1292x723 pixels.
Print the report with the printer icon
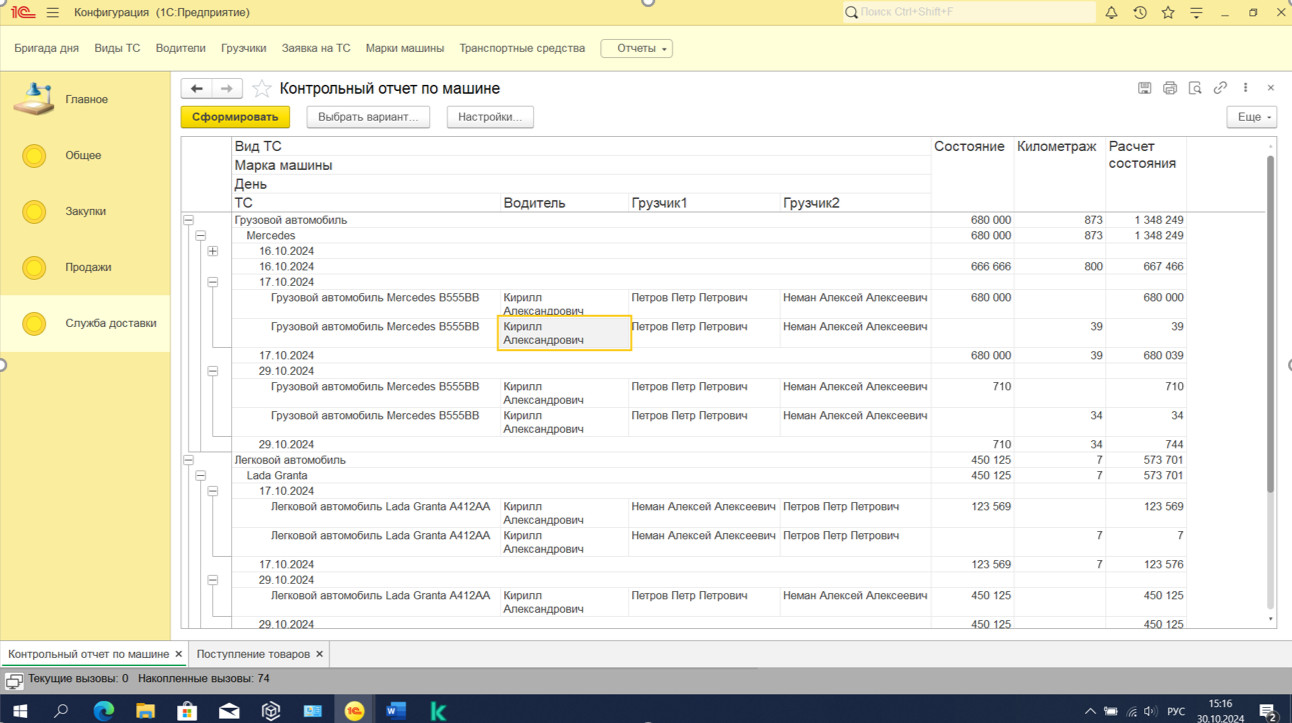tap(1170, 88)
